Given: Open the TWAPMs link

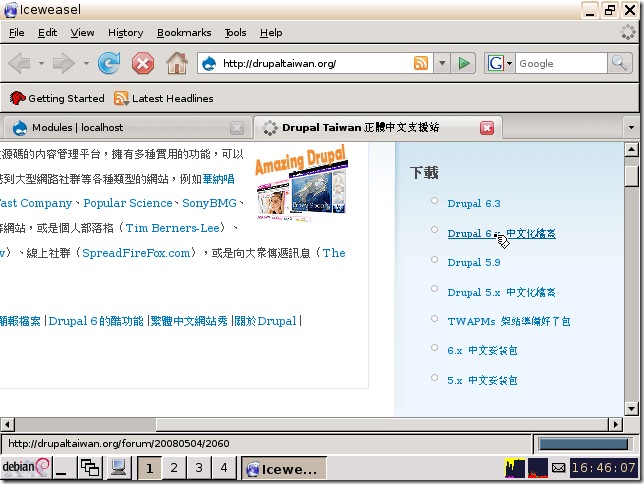Looking at the screenshot, I should click(x=509, y=321).
